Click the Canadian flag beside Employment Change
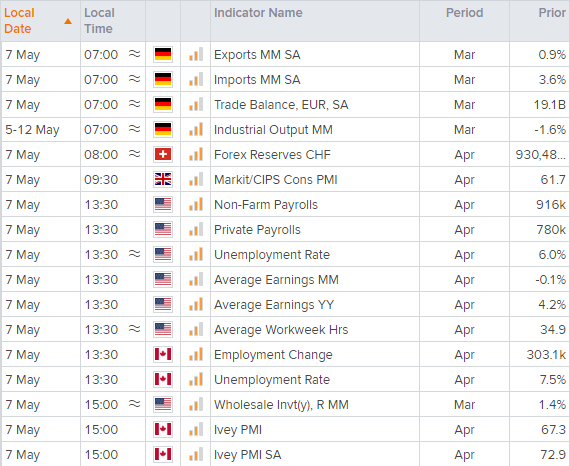This screenshot has height=466, width=570. [x=163, y=354]
